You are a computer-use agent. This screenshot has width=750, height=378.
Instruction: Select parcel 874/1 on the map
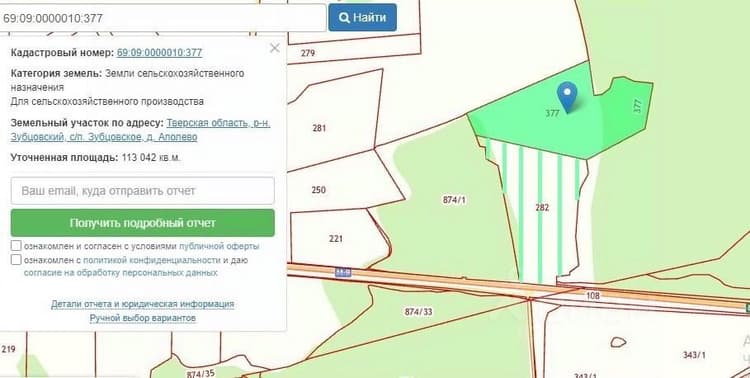tap(454, 200)
